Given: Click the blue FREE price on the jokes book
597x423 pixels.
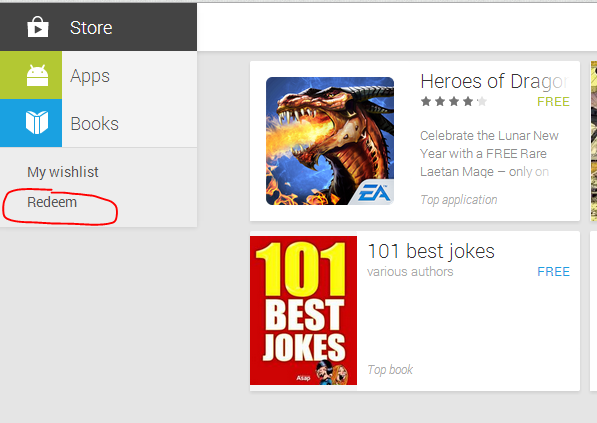Looking at the screenshot, I should (553, 271).
